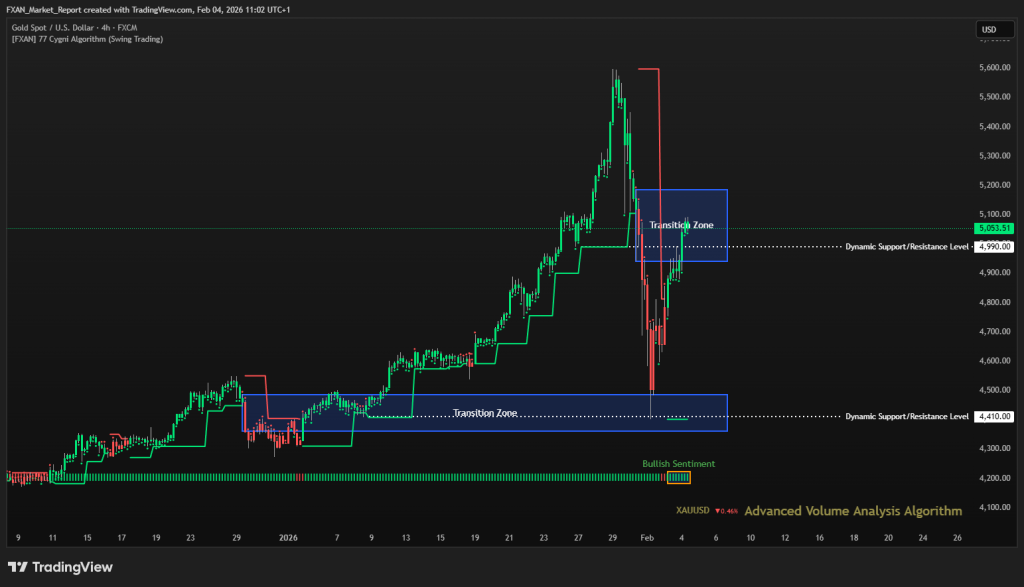The height and width of the screenshot is (587, 1024).
Task: Click the red negative percent change indicator
Action: (x=726, y=511)
